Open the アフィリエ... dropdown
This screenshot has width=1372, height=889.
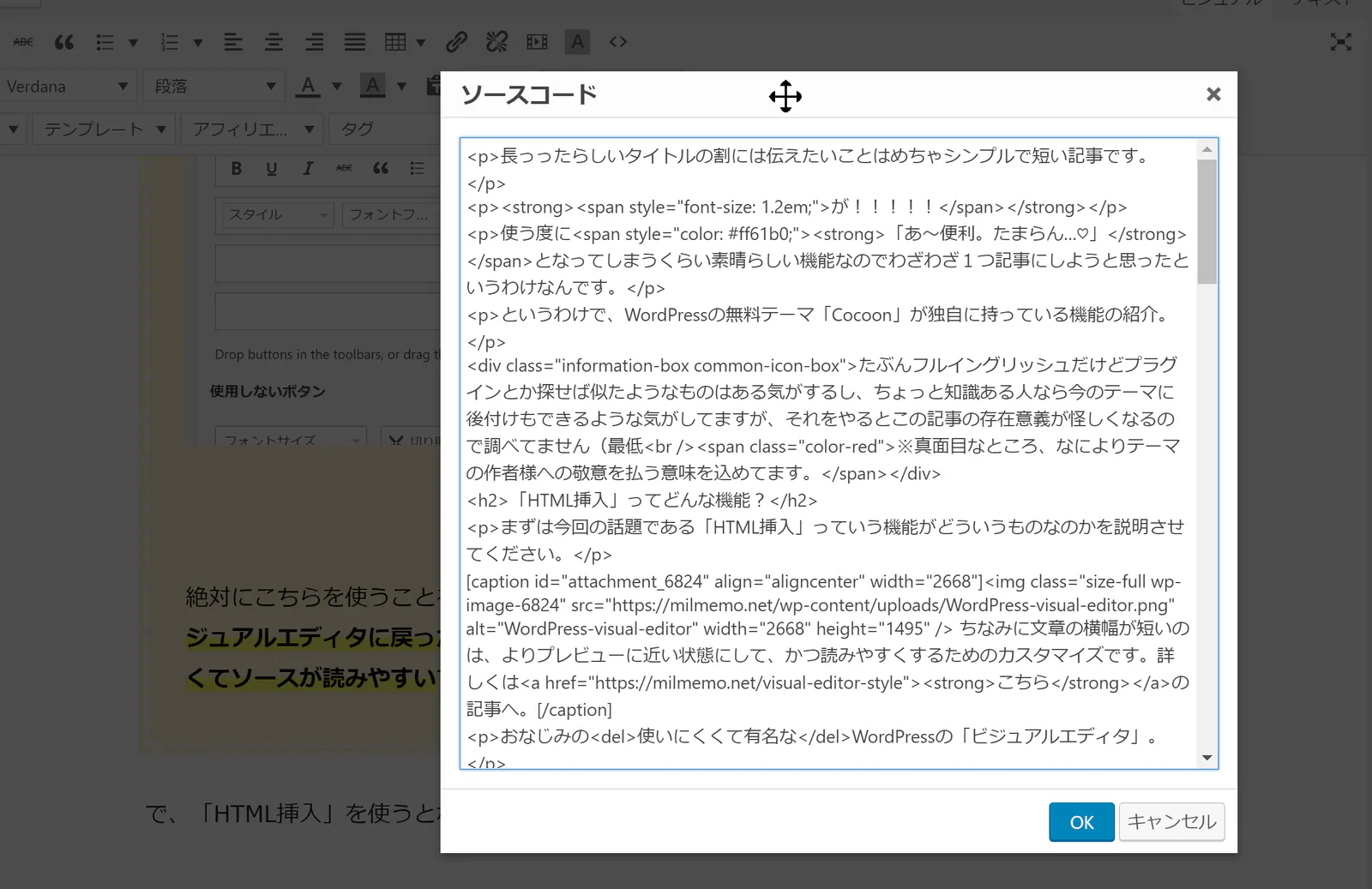point(252,129)
